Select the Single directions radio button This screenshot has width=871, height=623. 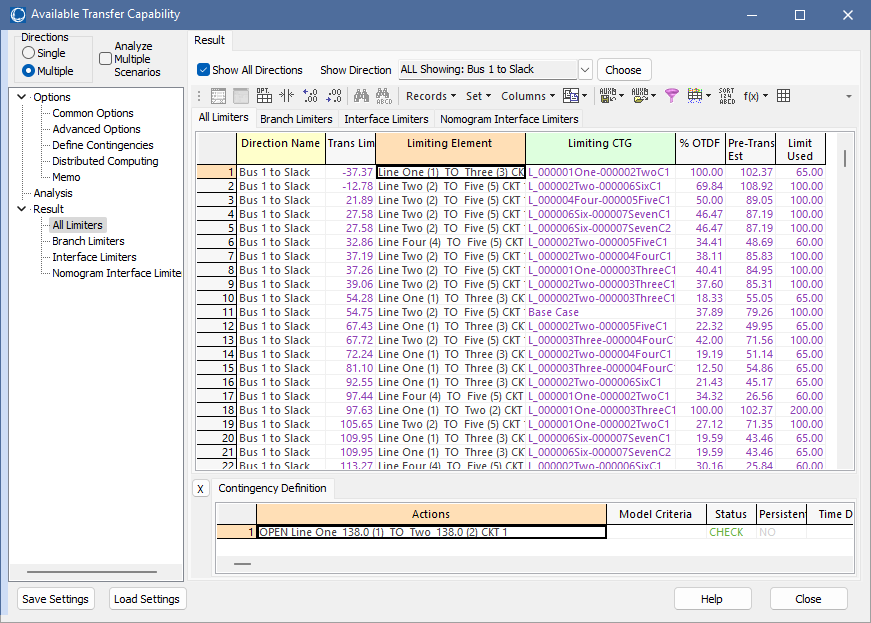(x=29, y=53)
